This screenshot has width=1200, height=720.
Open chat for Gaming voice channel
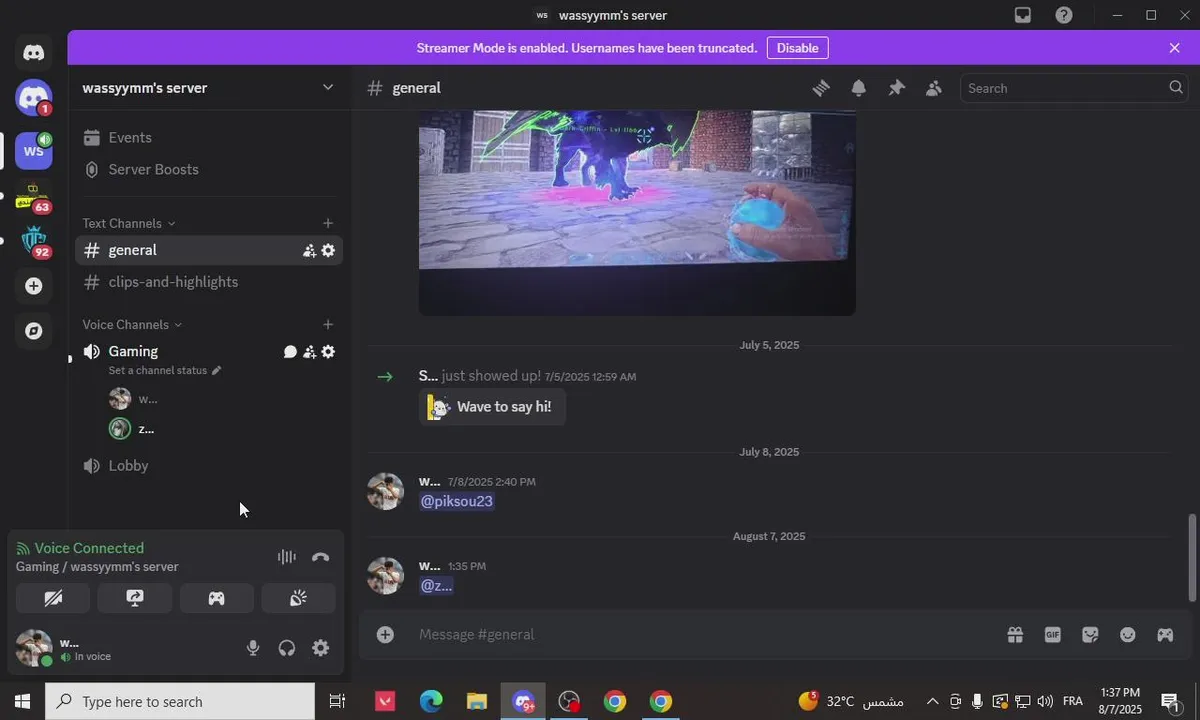tap(290, 352)
